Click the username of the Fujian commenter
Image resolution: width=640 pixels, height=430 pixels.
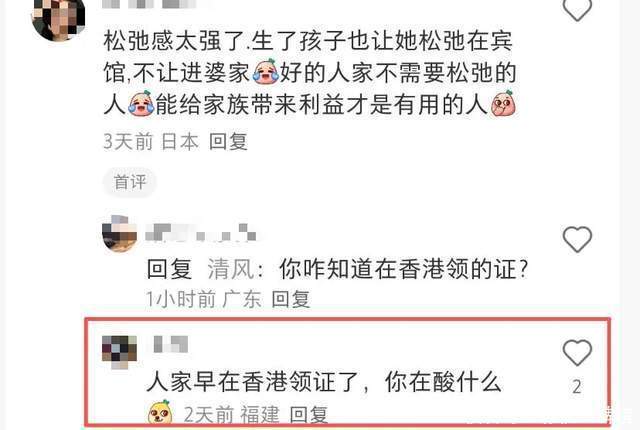click(x=171, y=344)
